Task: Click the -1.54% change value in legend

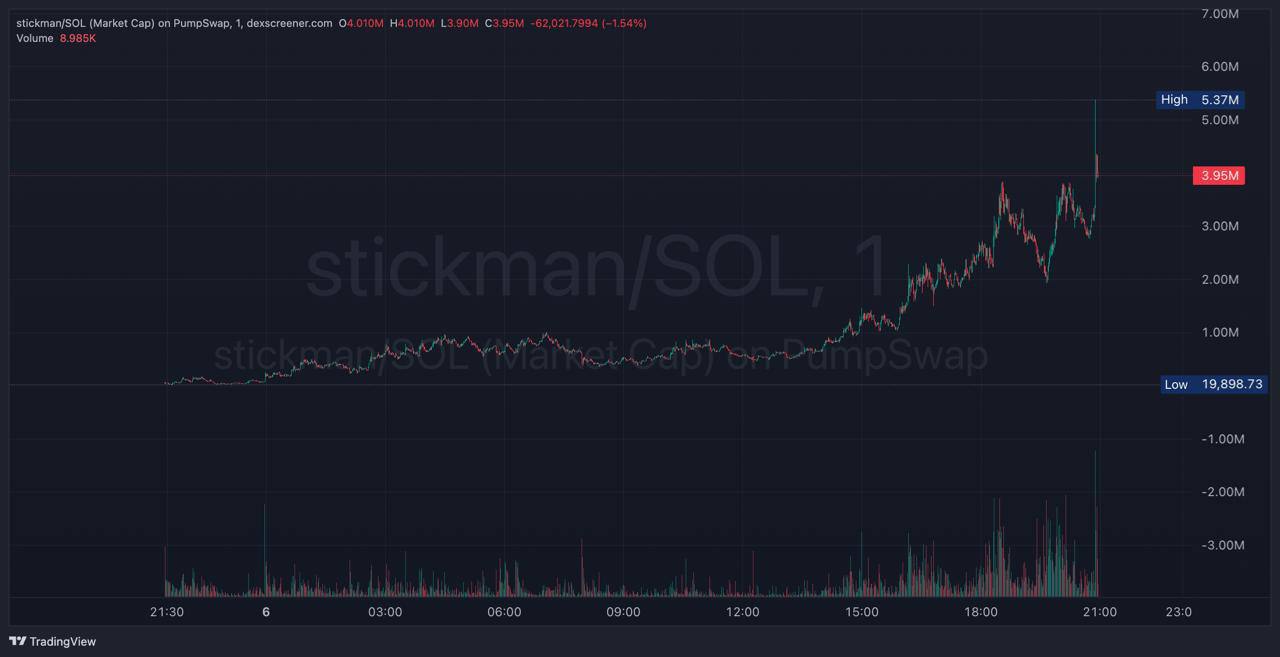Action: [625, 23]
